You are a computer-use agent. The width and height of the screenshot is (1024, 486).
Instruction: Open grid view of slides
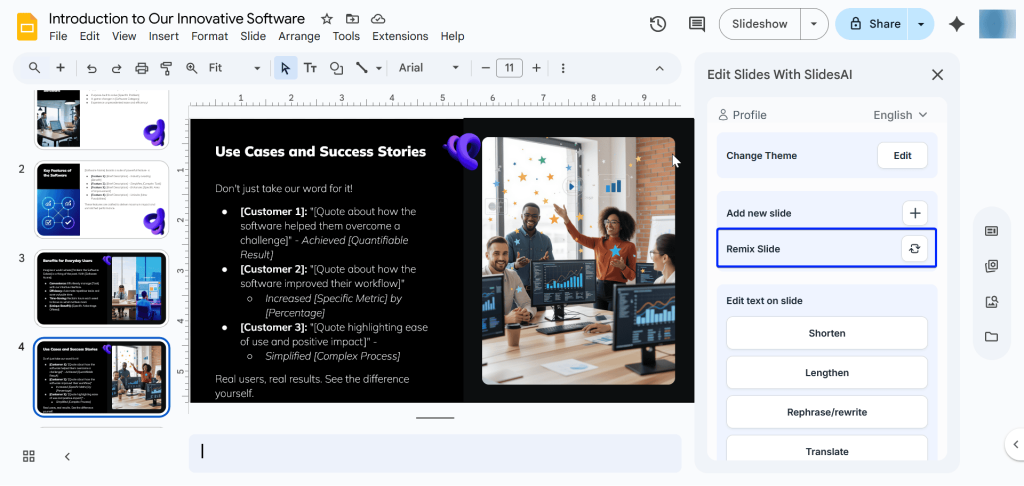(x=29, y=456)
